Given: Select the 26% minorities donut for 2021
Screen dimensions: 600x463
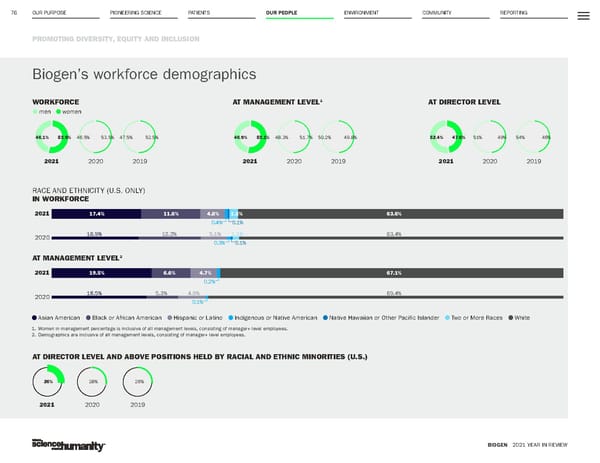Looking at the screenshot, I should [x=49, y=382].
